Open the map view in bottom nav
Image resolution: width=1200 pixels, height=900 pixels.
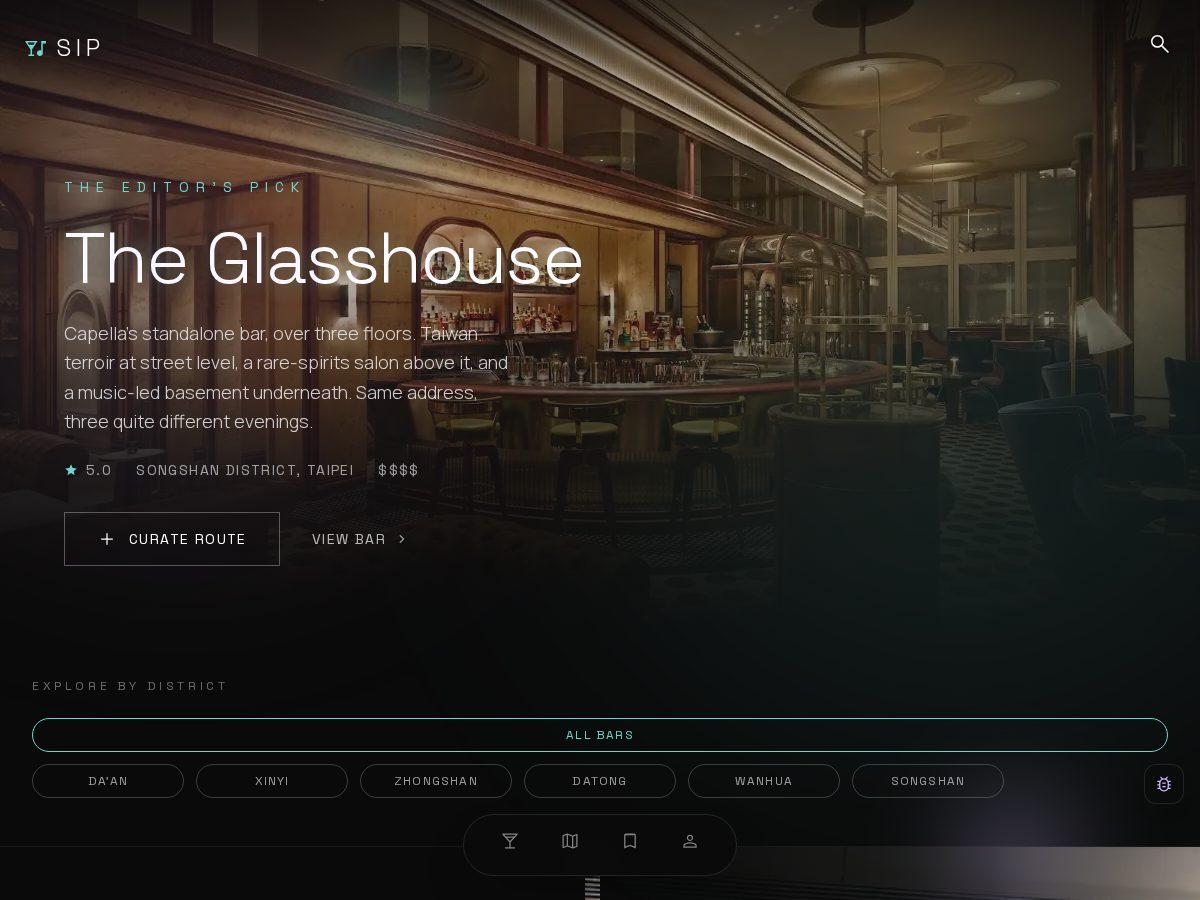click(570, 841)
